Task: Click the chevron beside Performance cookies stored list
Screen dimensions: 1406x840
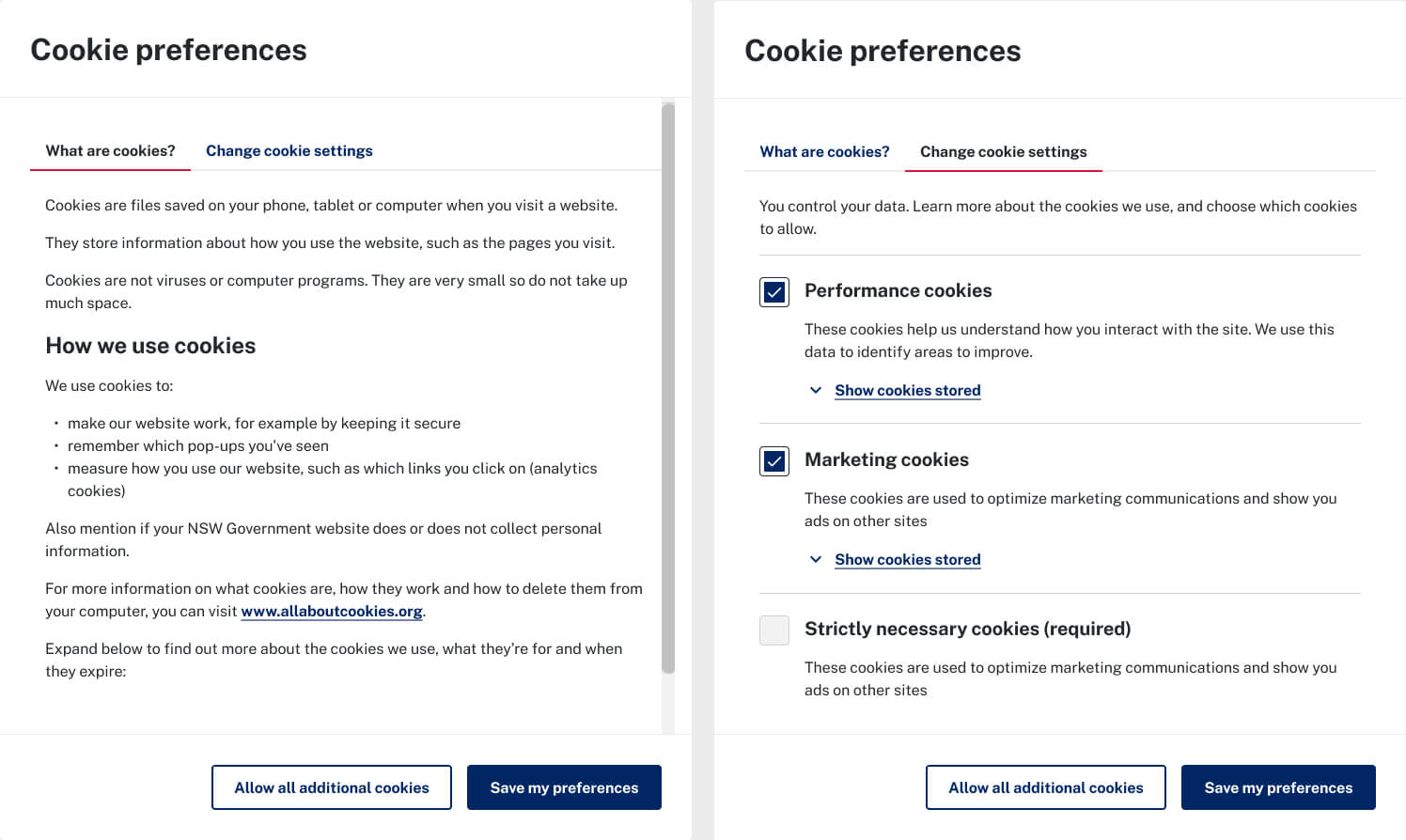Action: click(x=816, y=390)
